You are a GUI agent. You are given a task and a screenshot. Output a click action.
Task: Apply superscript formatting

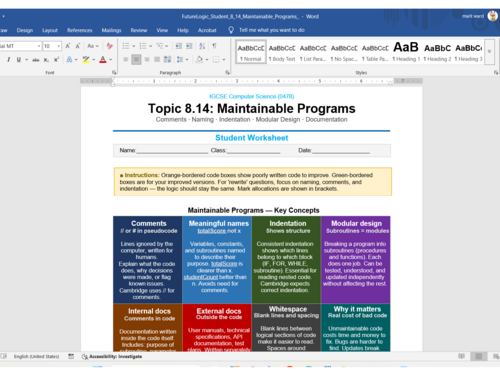tap(56, 60)
